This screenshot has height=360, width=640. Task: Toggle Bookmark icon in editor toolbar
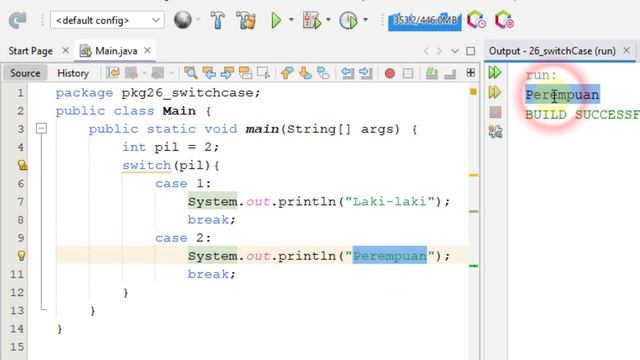click(x=323, y=73)
